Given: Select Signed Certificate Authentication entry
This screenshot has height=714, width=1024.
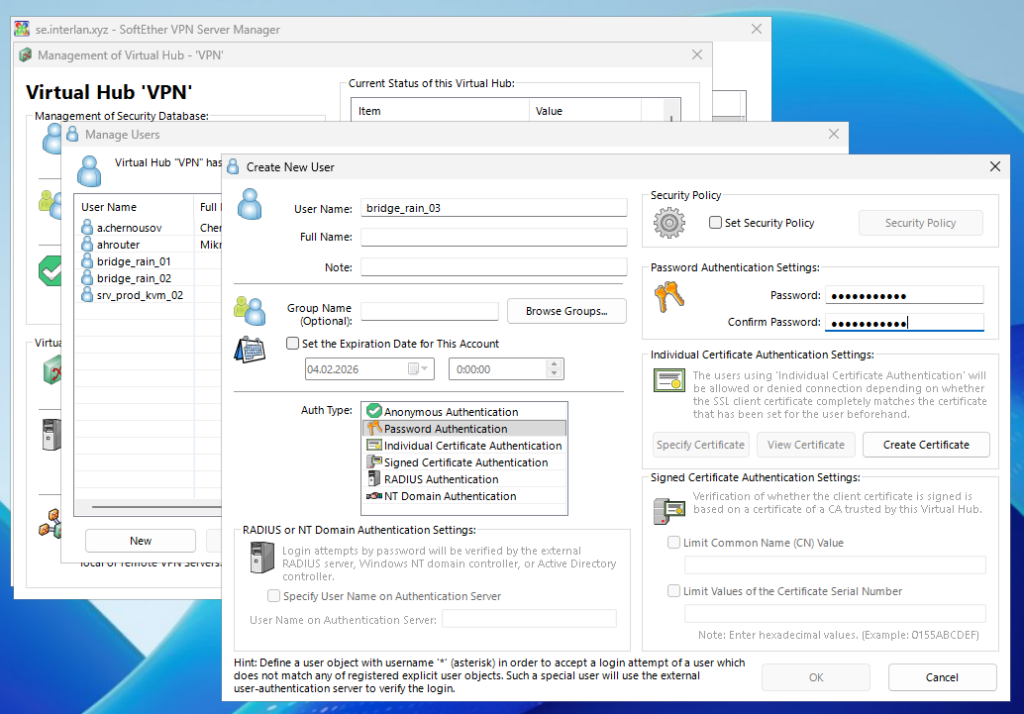Looking at the screenshot, I should point(465,463).
